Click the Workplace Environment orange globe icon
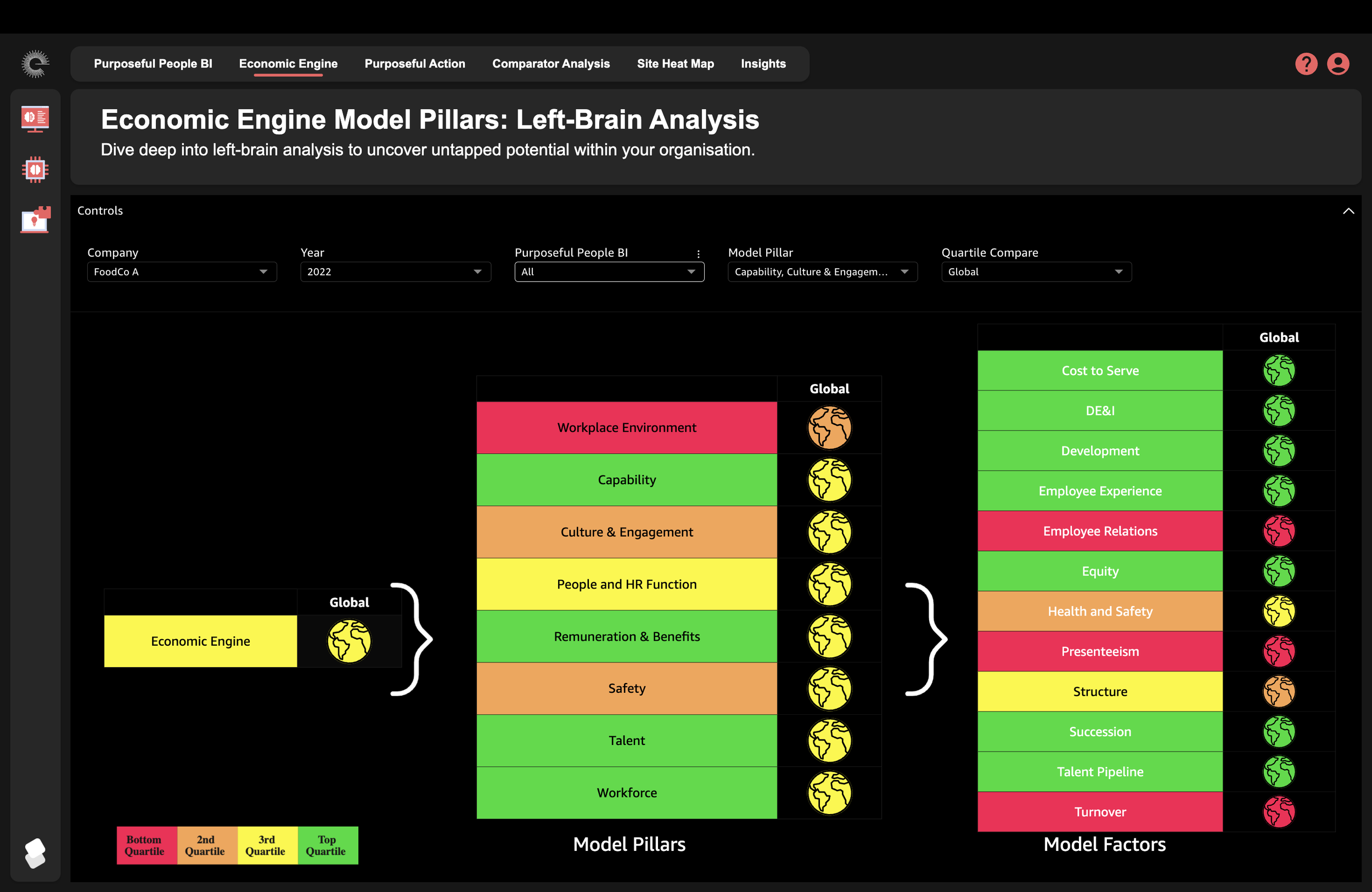Image resolution: width=1372 pixels, height=892 pixels. pos(829,427)
